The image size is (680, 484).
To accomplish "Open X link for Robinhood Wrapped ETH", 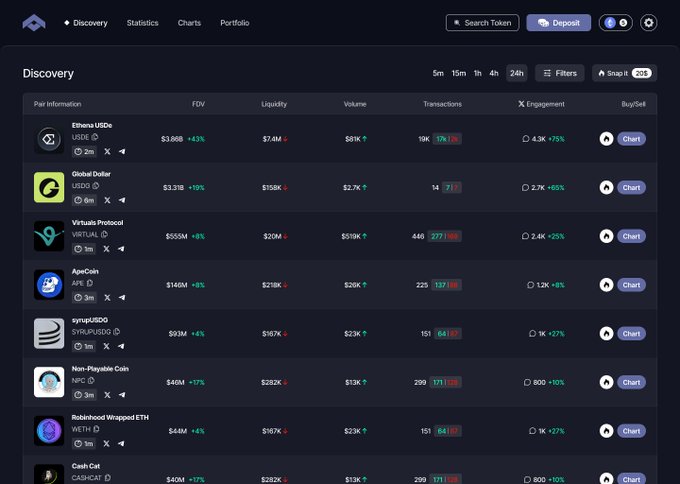I will [106, 443].
